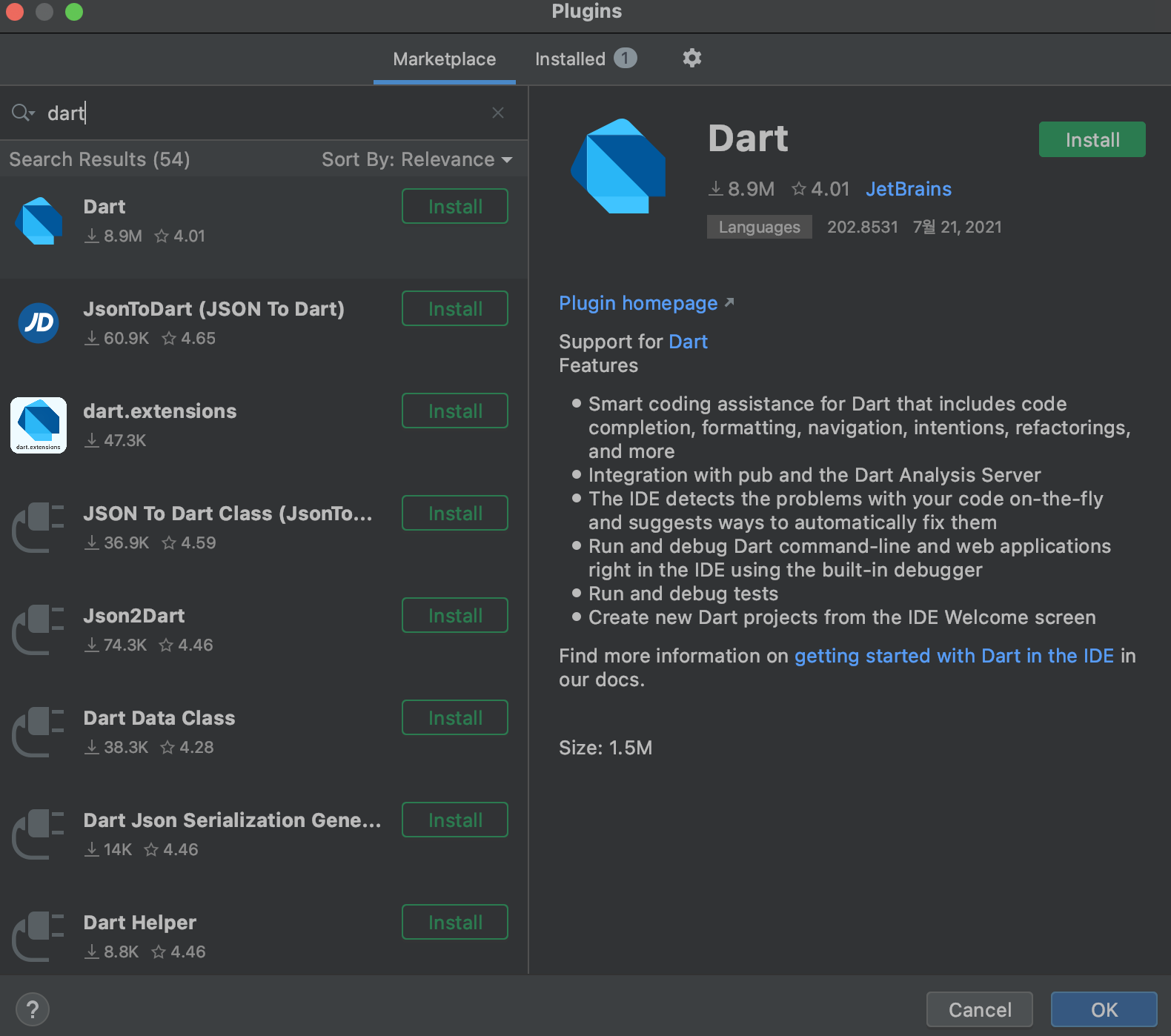Click the large Dart logo in details

(x=618, y=166)
